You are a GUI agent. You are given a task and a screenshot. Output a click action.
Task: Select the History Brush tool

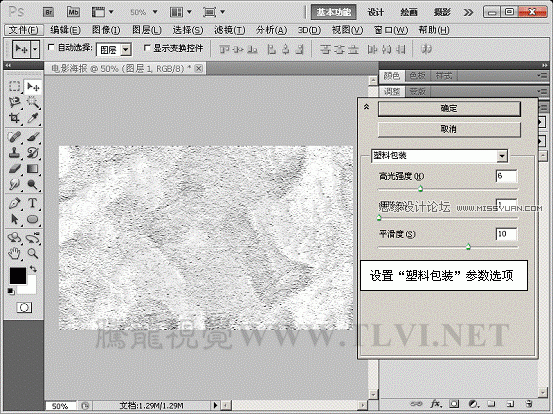pyautogui.click(x=33, y=153)
